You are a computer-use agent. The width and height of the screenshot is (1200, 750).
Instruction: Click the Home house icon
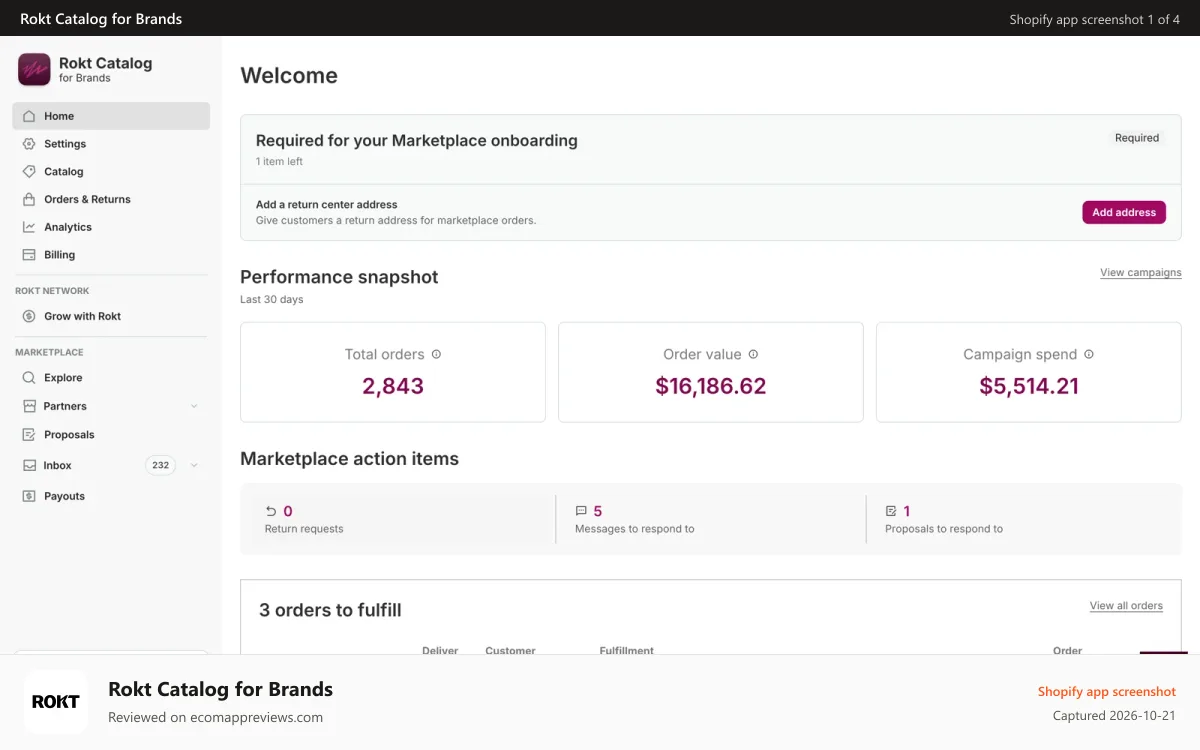point(29,116)
